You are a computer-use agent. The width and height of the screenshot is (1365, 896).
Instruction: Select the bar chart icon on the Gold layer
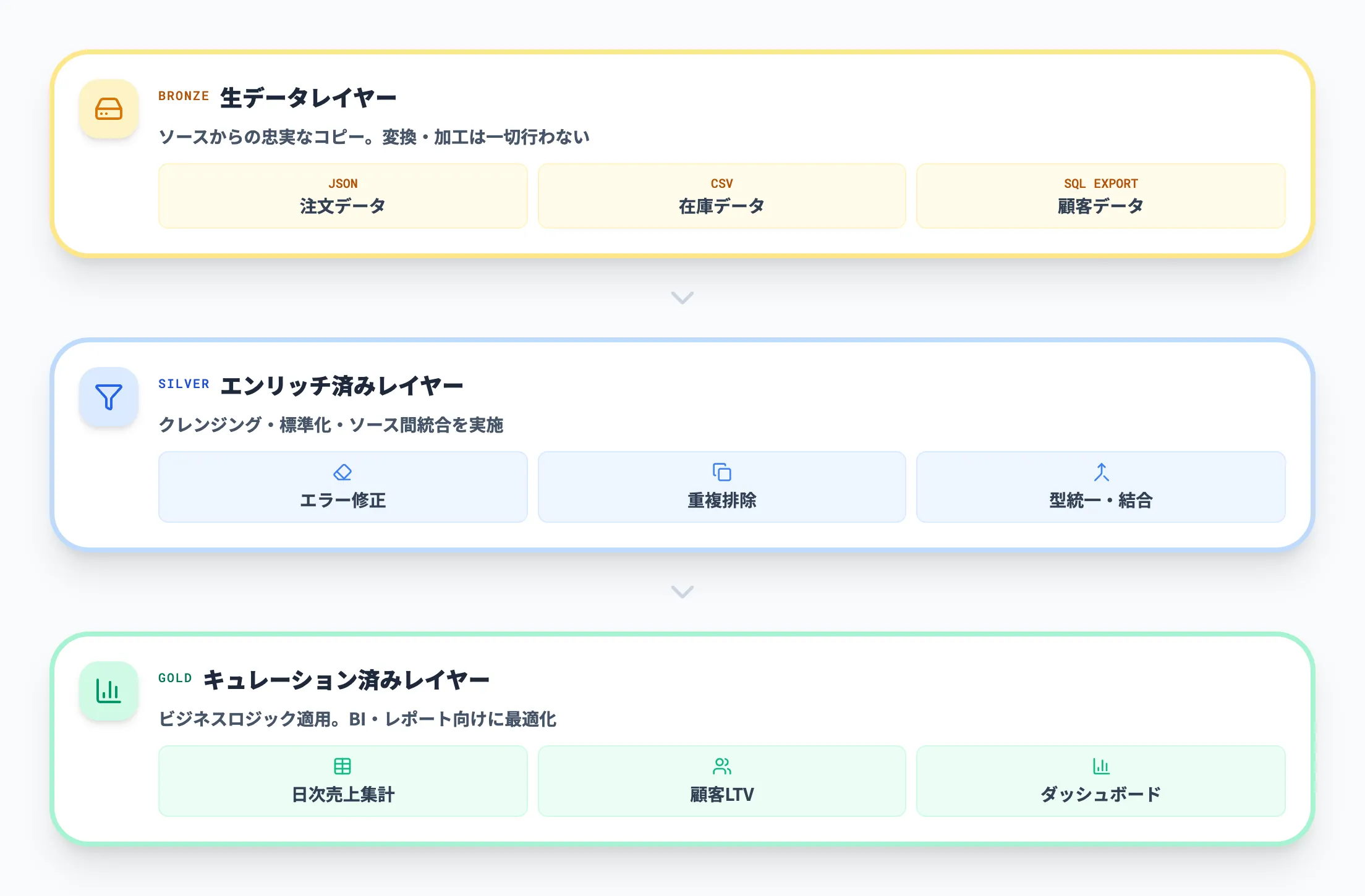(x=108, y=691)
